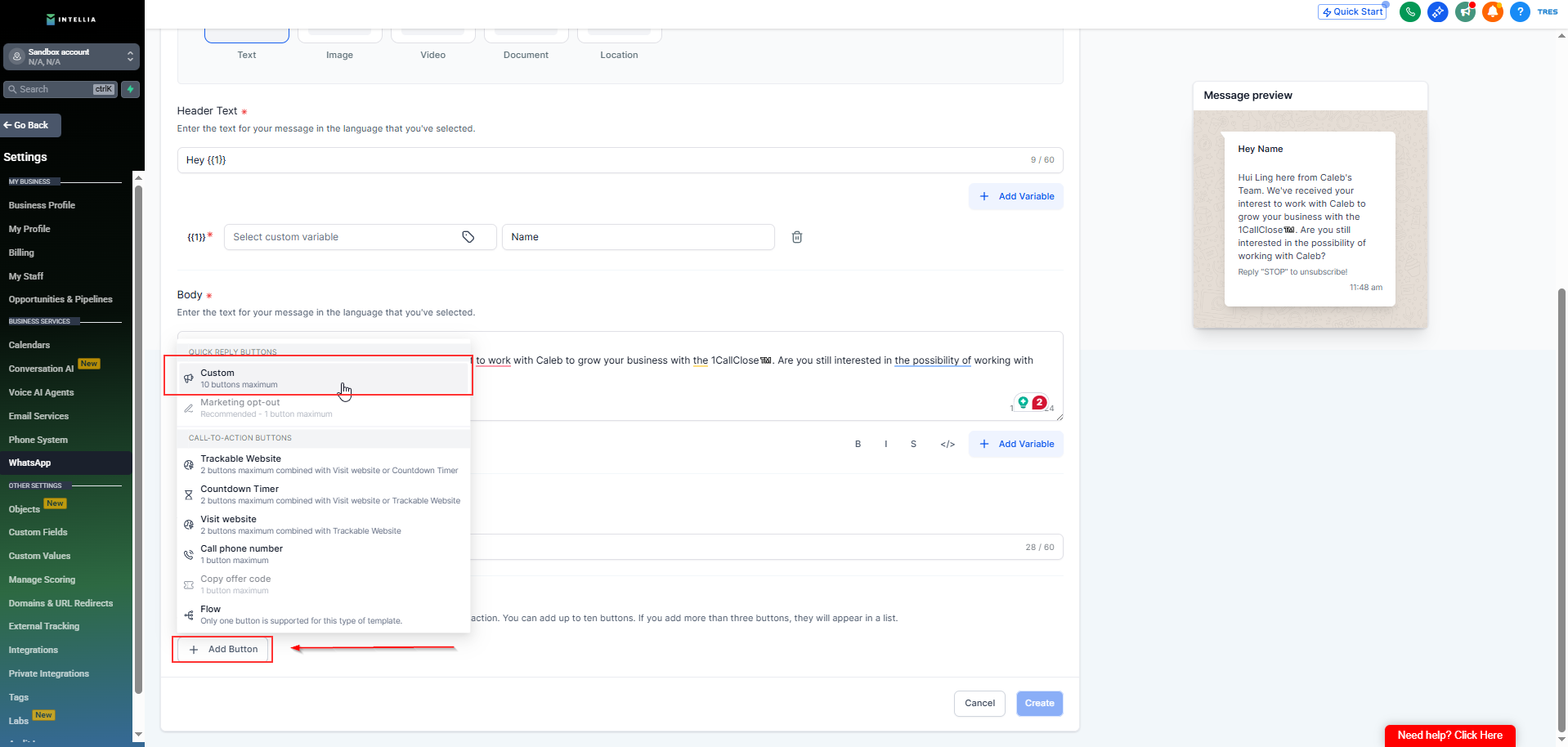This screenshot has height=747, width=1568.
Task: Click the Name sample value field
Action: pyautogui.click(x=638, y=237)
